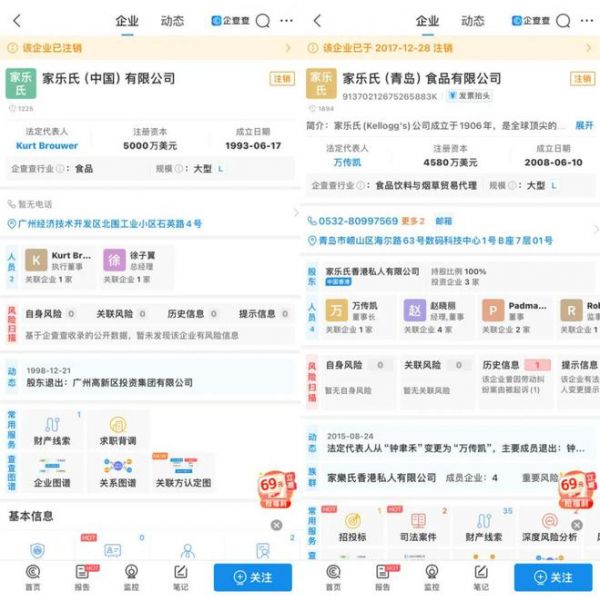Select 企业 tab on 家乐氏(中国) page

pos(127,21)
